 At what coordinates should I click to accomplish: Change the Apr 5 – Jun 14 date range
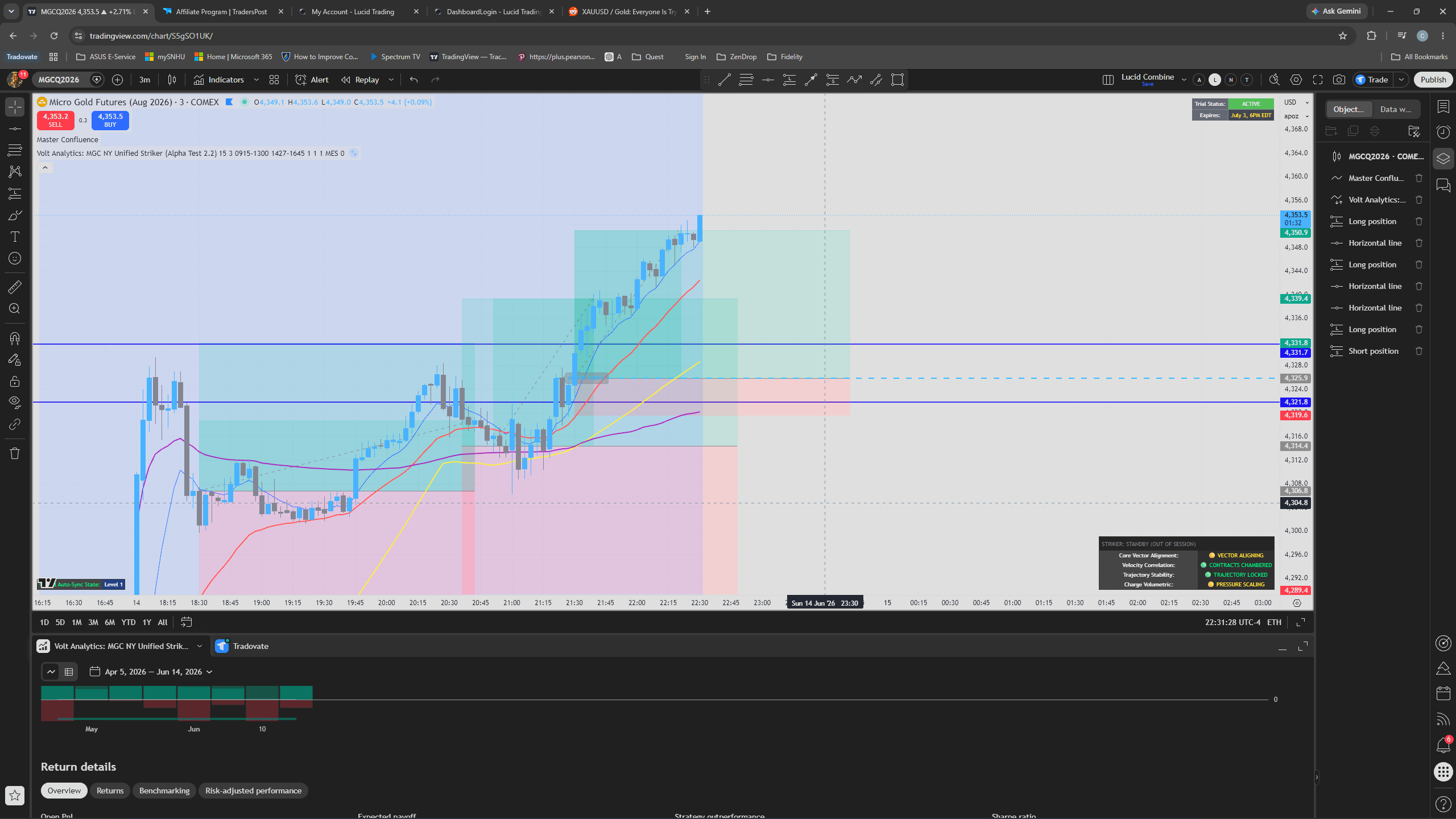click(x=151, y=672)
